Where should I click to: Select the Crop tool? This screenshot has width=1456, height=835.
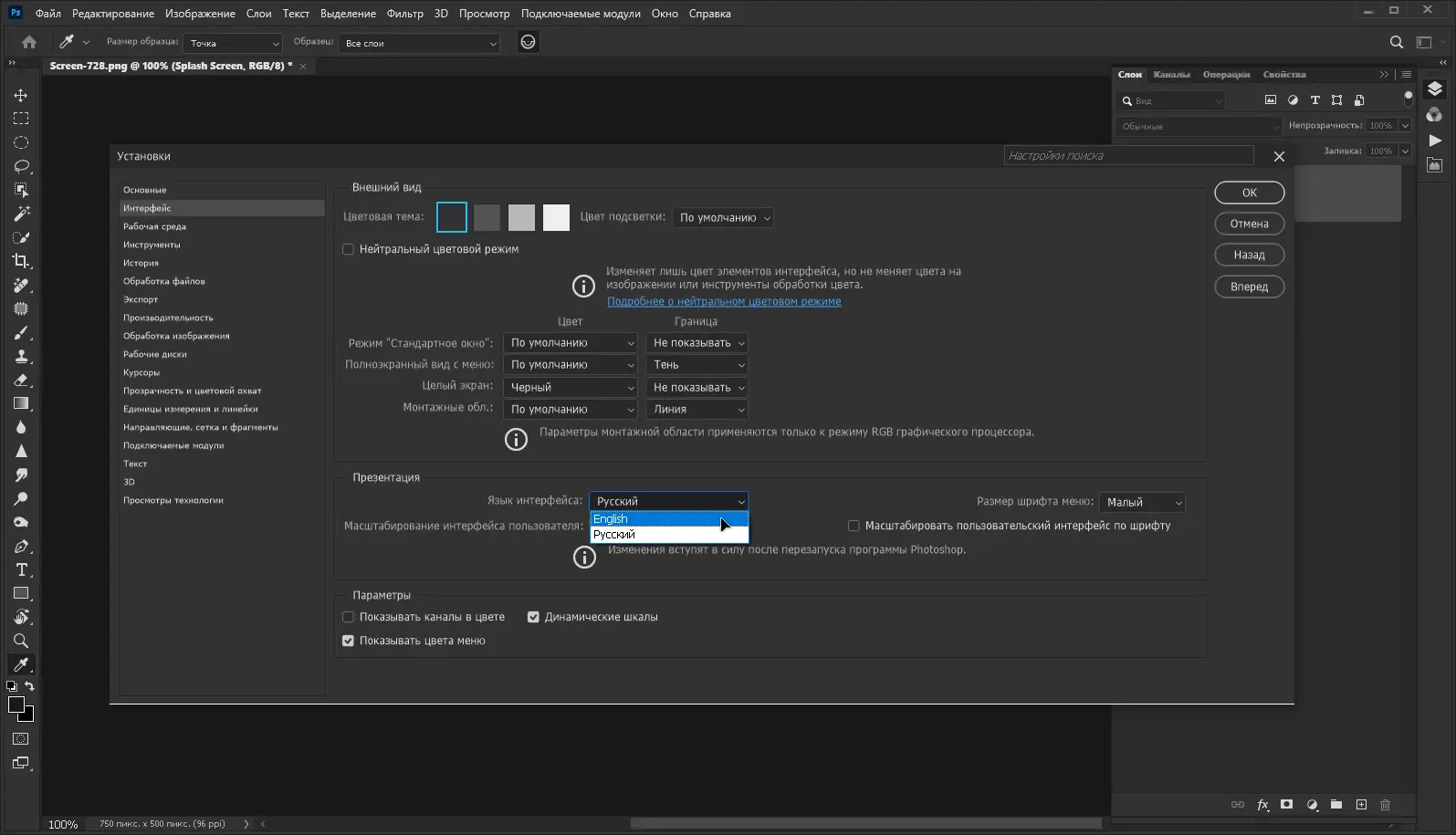(21, 261)
